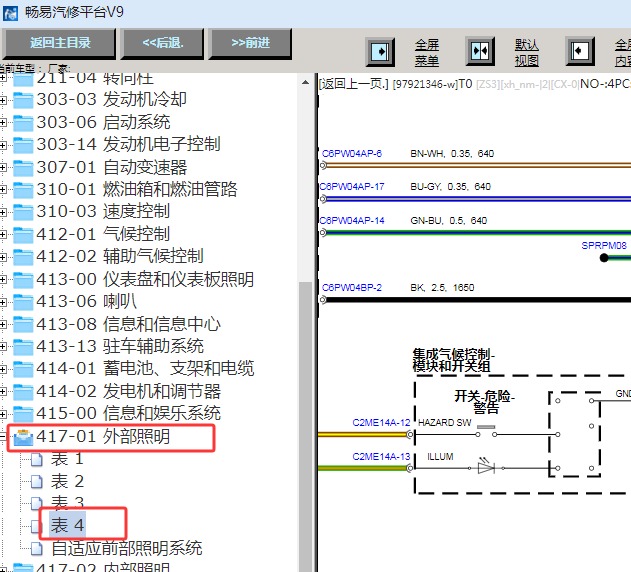Select 414-01 蓄电池、支架和电缆 item
The image size is (631, 572).
tap(145, 369)
